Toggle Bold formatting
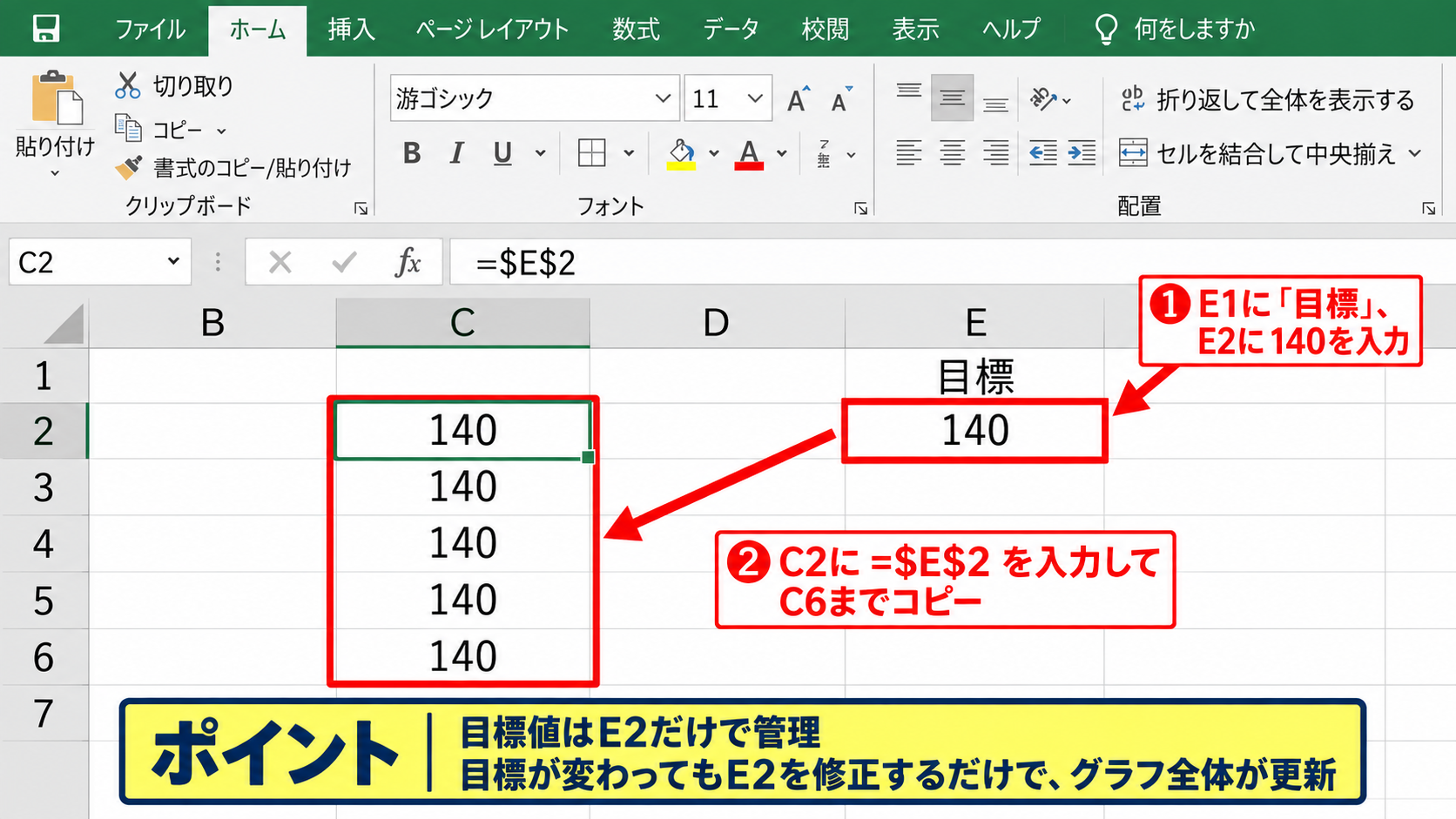The height and width of the screenshot is (819, 1456). tap(412, 153)
